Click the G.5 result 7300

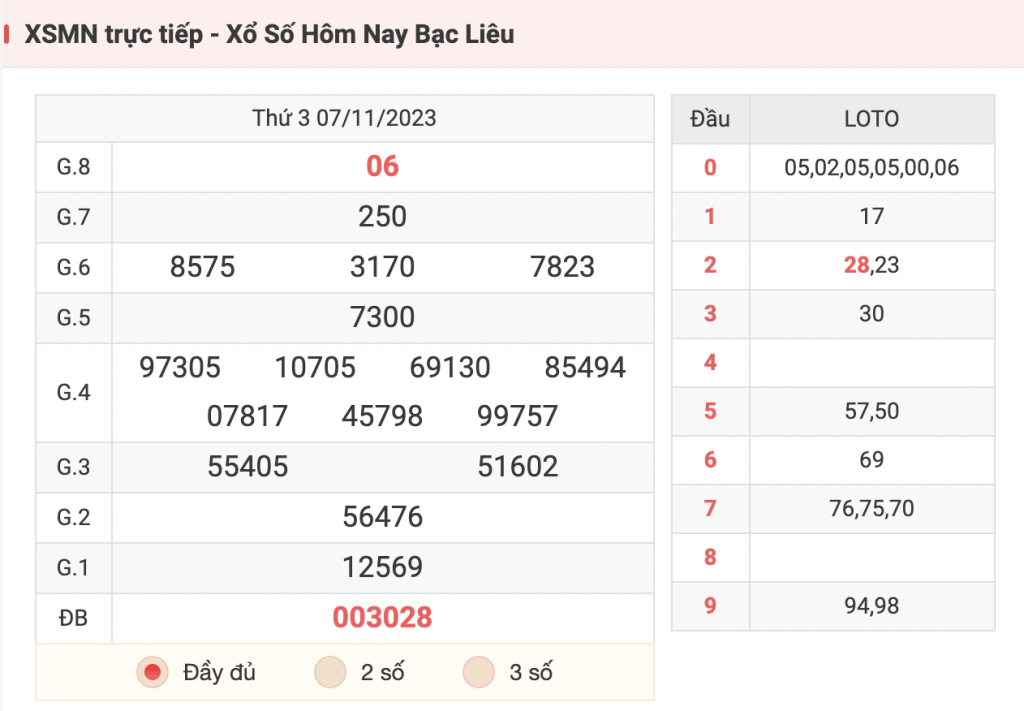point(382,317)
